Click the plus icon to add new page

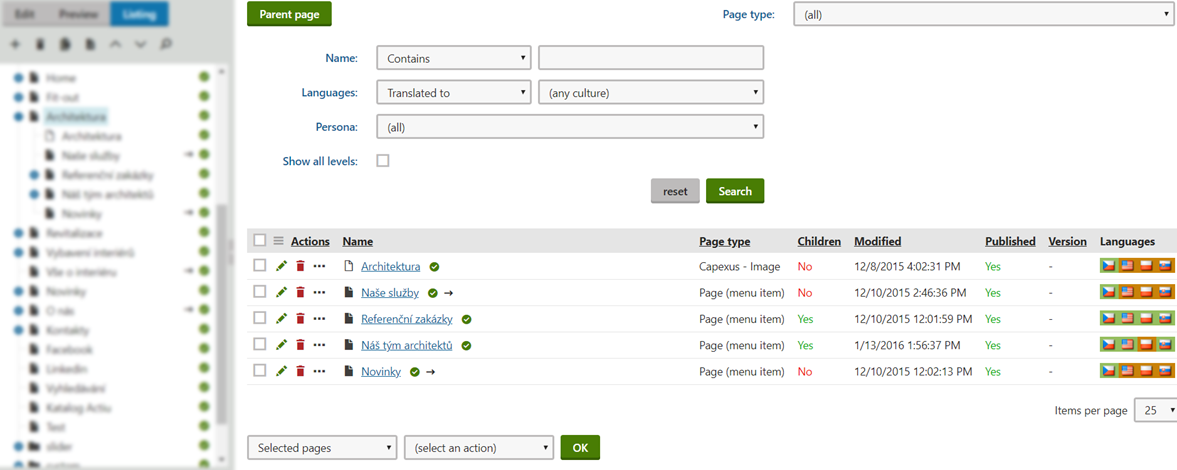click(15, 45)
